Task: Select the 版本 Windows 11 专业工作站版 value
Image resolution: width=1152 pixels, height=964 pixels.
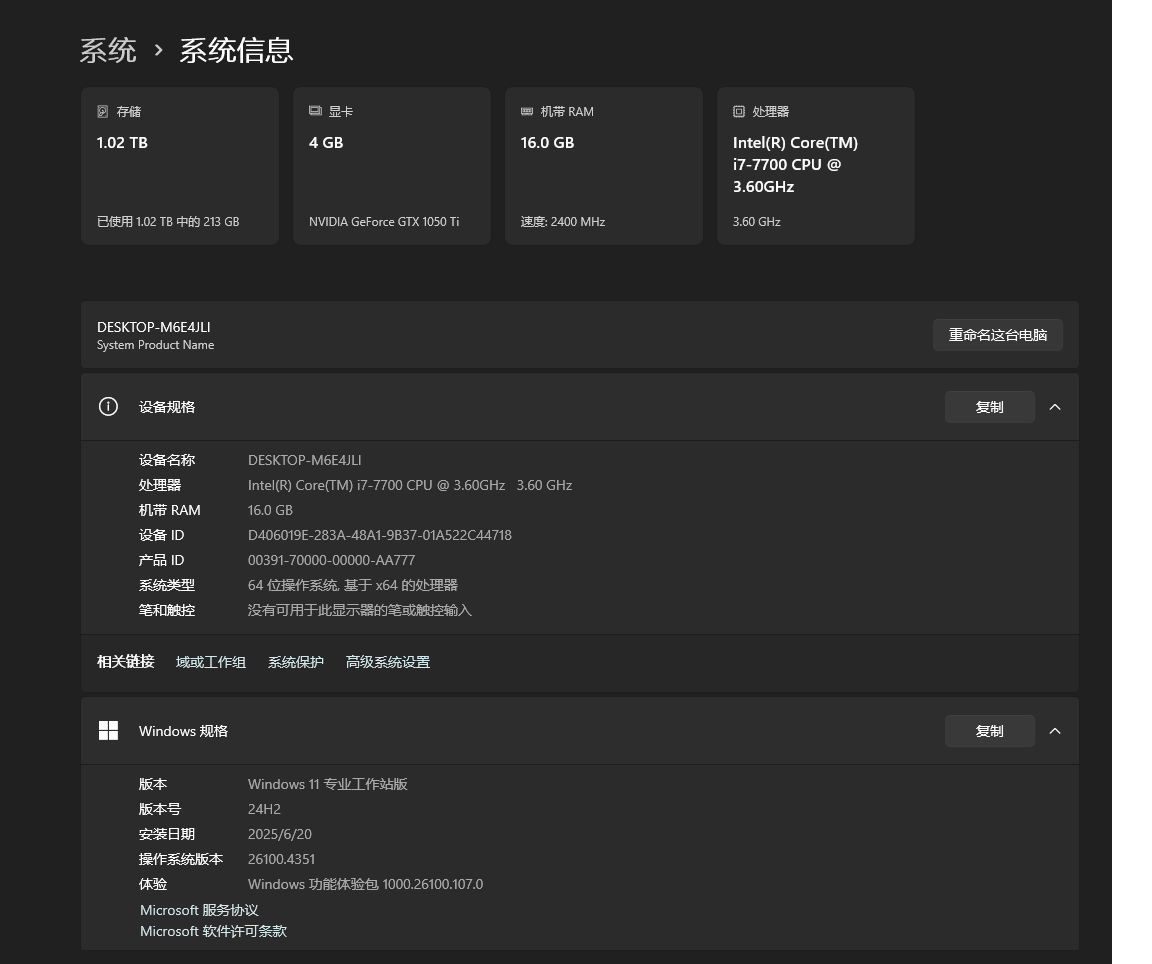Action: click(328, 784)
